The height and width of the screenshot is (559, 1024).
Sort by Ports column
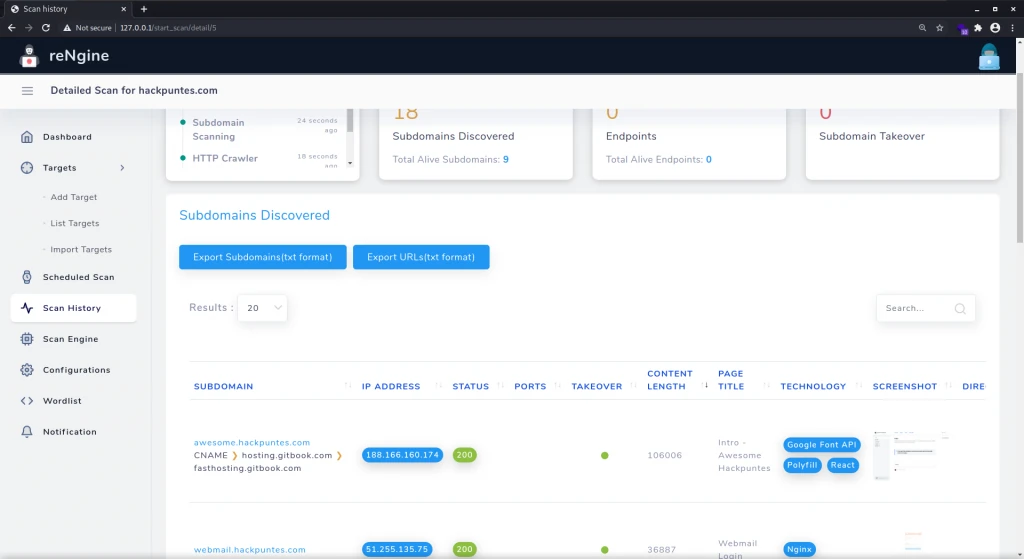point(530,387)
